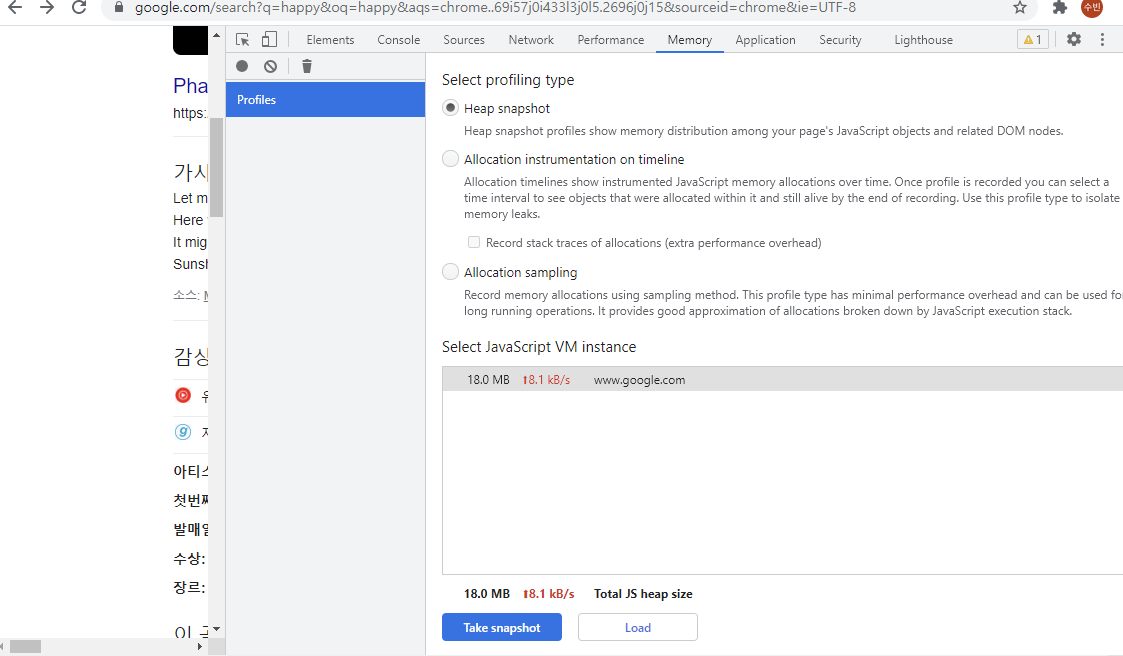Click the clear all profiles icon
The width and height of the screenshot is (1123, 656).
[270, 66]
